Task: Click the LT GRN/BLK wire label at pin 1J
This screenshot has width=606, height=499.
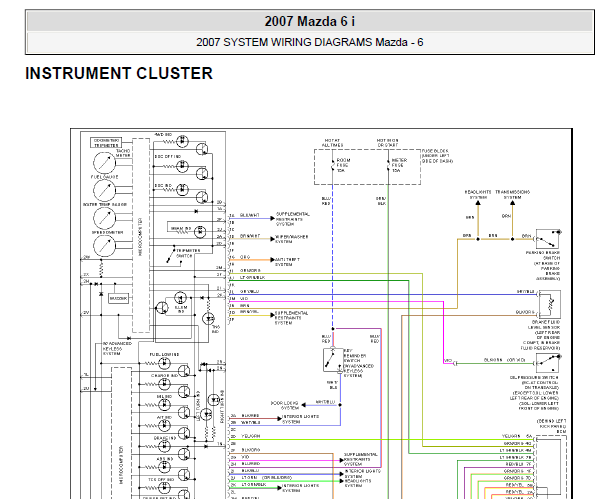Action: coord(253,278)
